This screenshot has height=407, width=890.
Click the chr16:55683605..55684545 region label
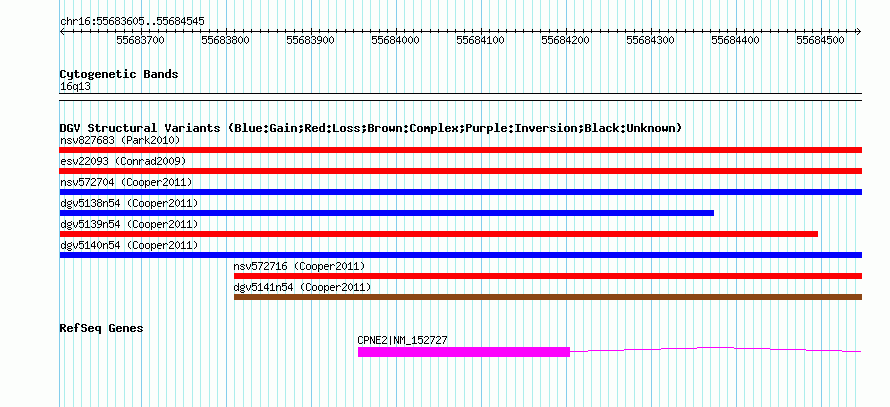132,22
